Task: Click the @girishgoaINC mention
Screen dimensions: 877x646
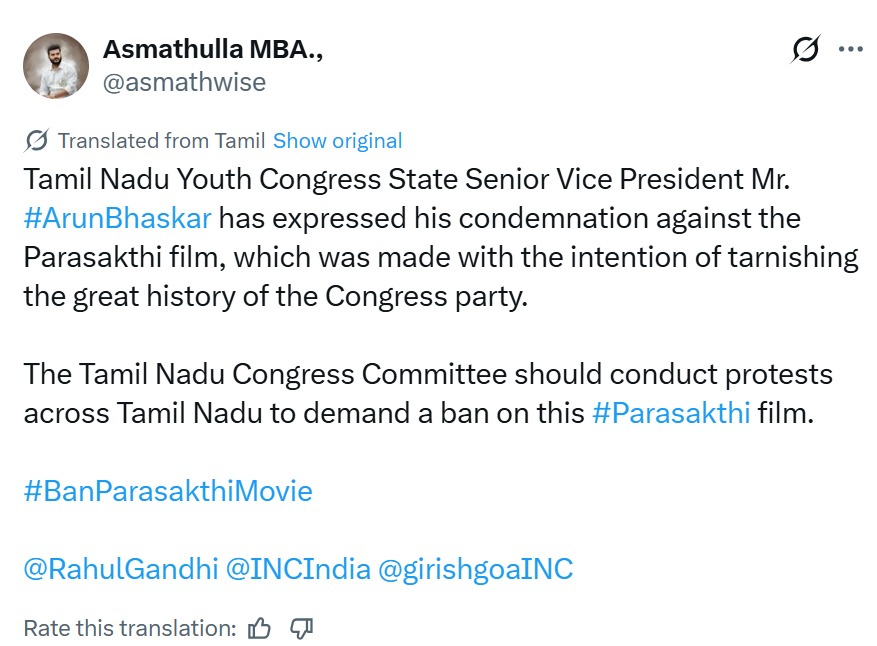Action: pyautogui.click(x=475, y=569)
